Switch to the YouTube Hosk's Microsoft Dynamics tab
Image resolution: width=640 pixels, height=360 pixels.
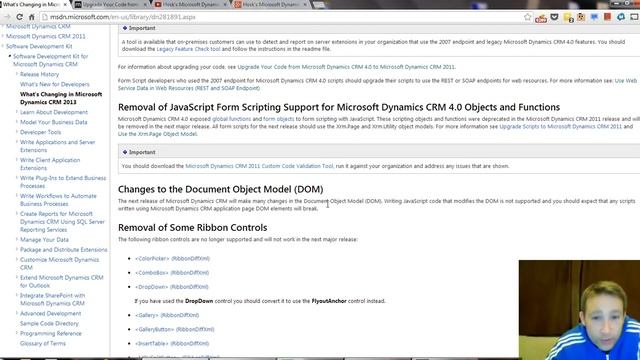tap(190, 4)
